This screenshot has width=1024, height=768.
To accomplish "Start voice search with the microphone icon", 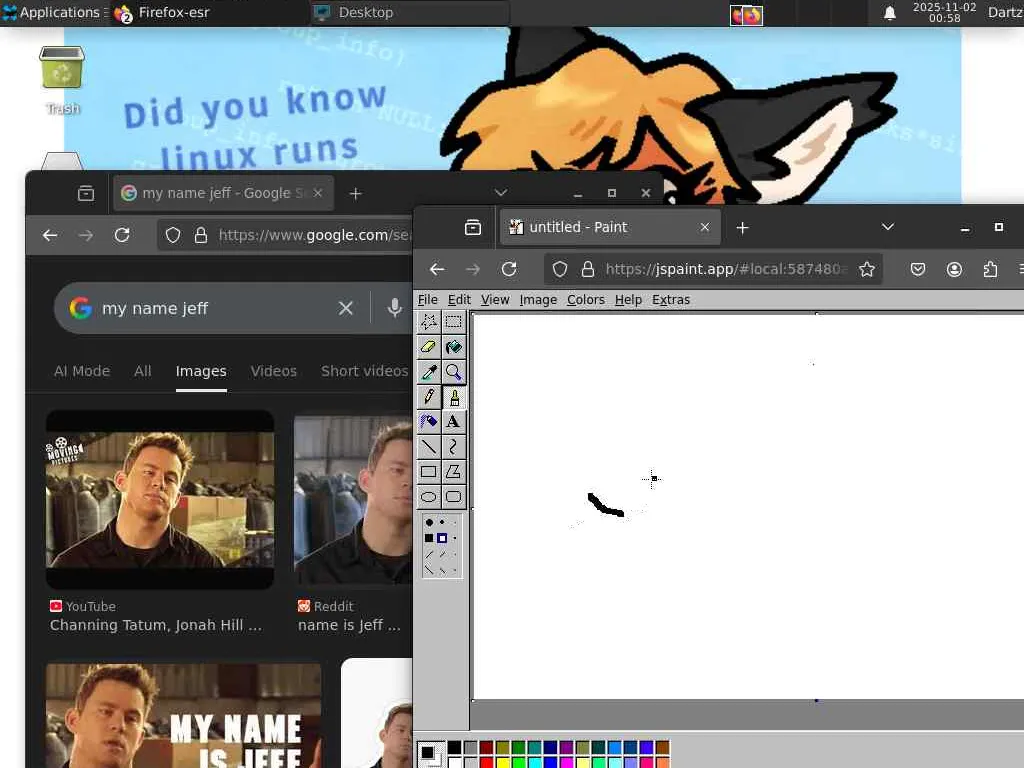I will click(x=394, y=308).
